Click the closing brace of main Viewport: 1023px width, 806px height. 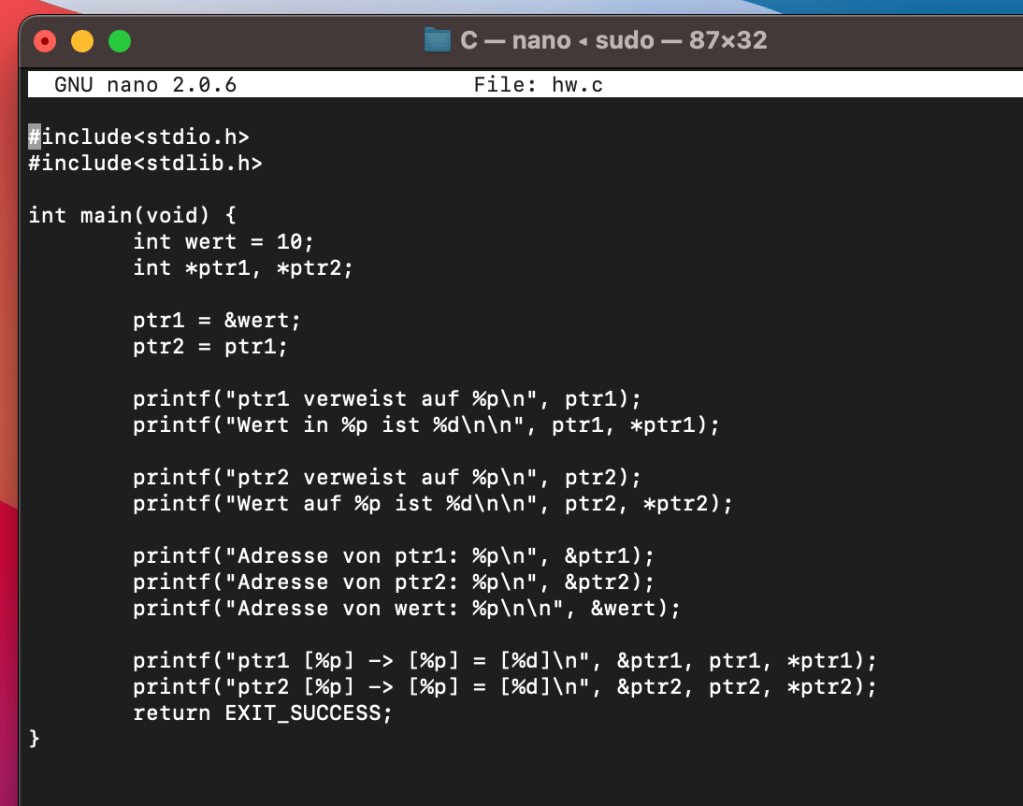[34, 740]
